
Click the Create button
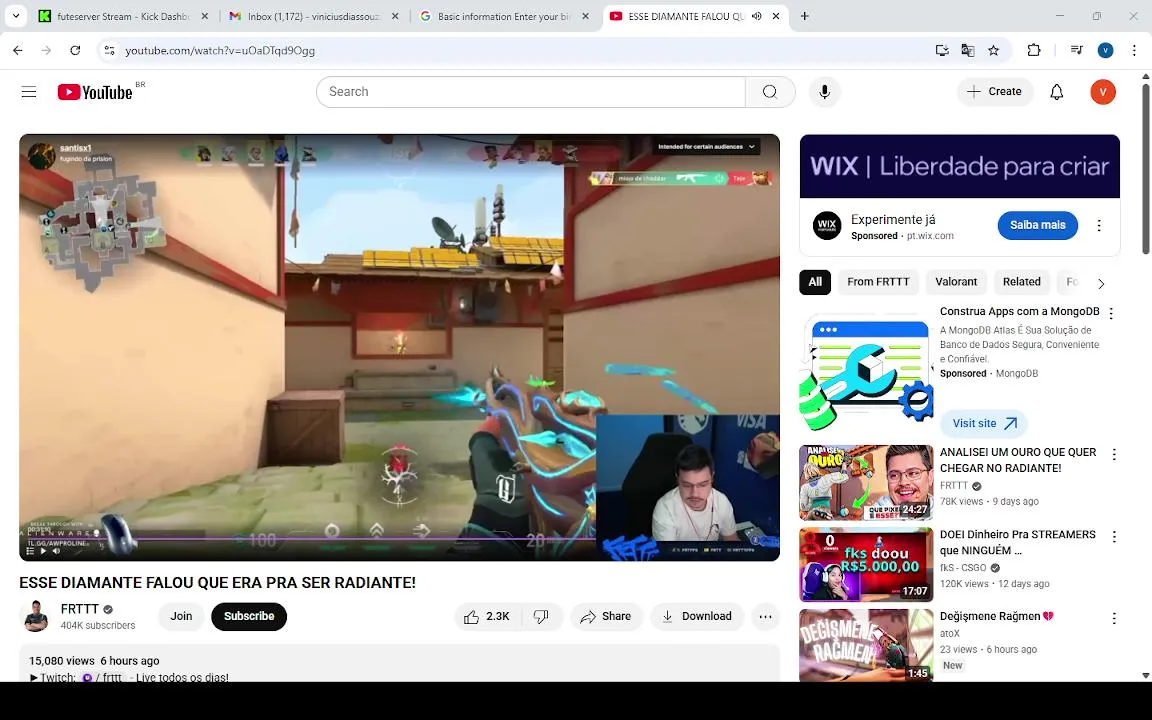coord(994,92)
